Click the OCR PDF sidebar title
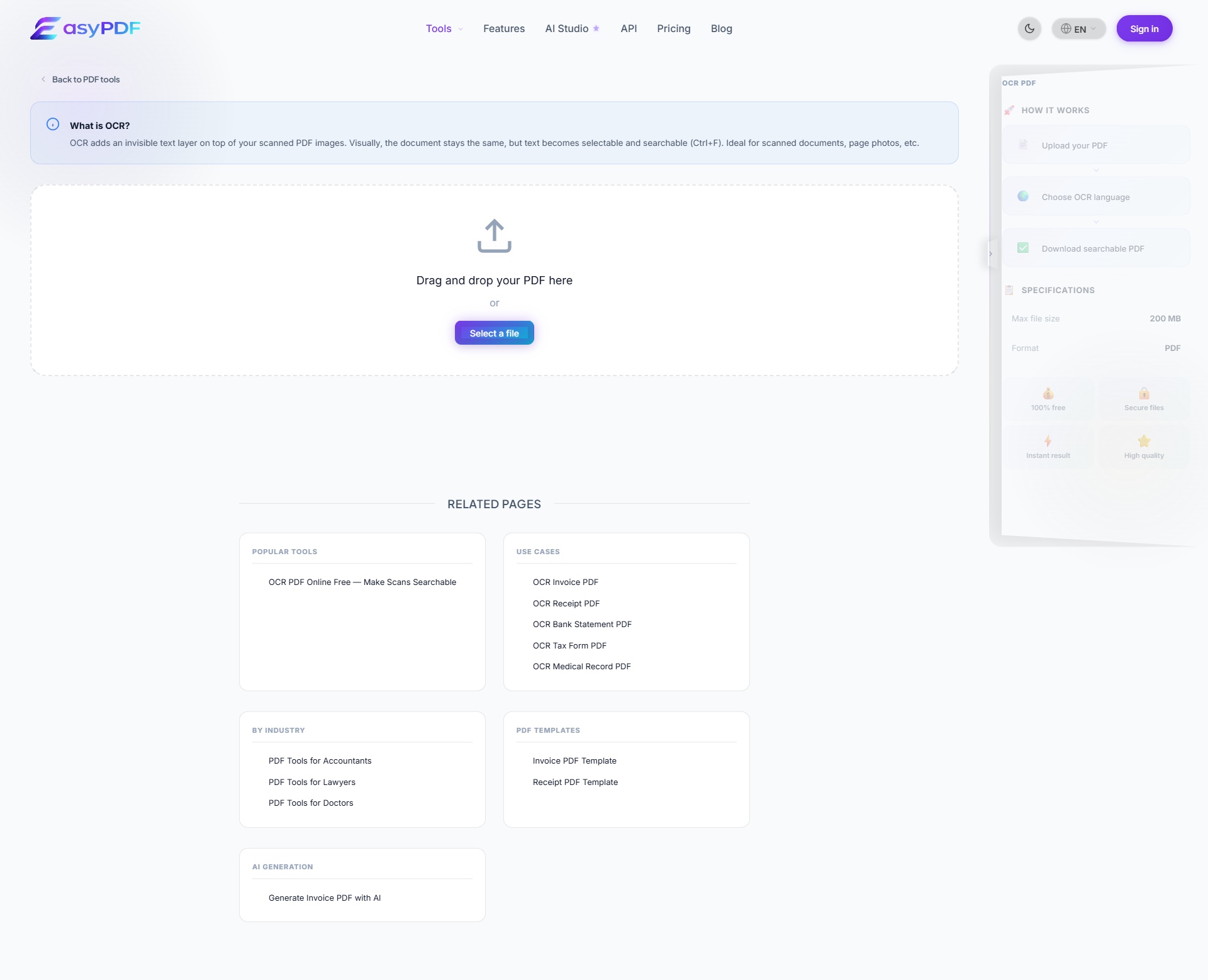Screen dimensions: 1208x980 coord(1019,83)
